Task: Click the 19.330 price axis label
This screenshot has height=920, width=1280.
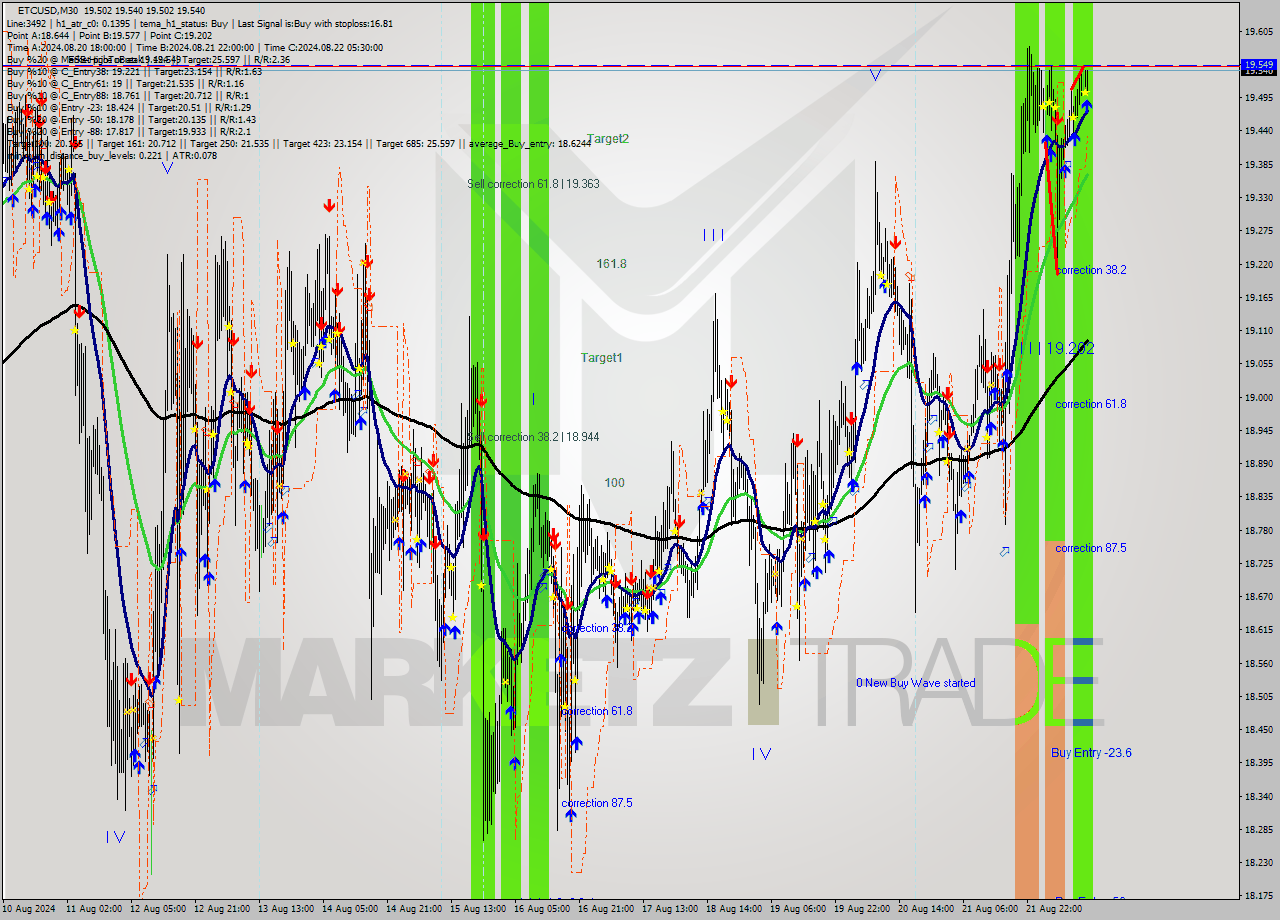Action: 1258,198
